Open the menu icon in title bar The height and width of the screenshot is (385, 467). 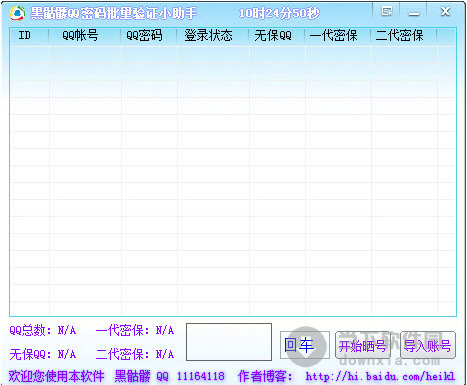click(x=387, y=12)
